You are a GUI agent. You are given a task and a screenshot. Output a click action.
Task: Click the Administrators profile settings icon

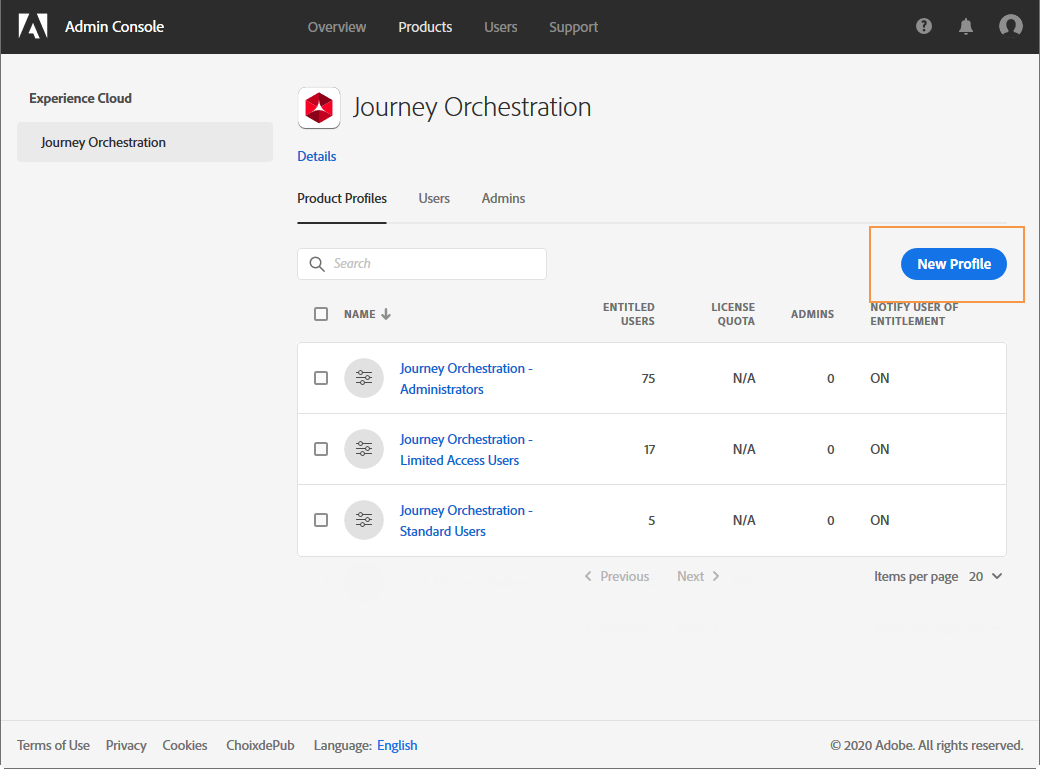[363, 378]
